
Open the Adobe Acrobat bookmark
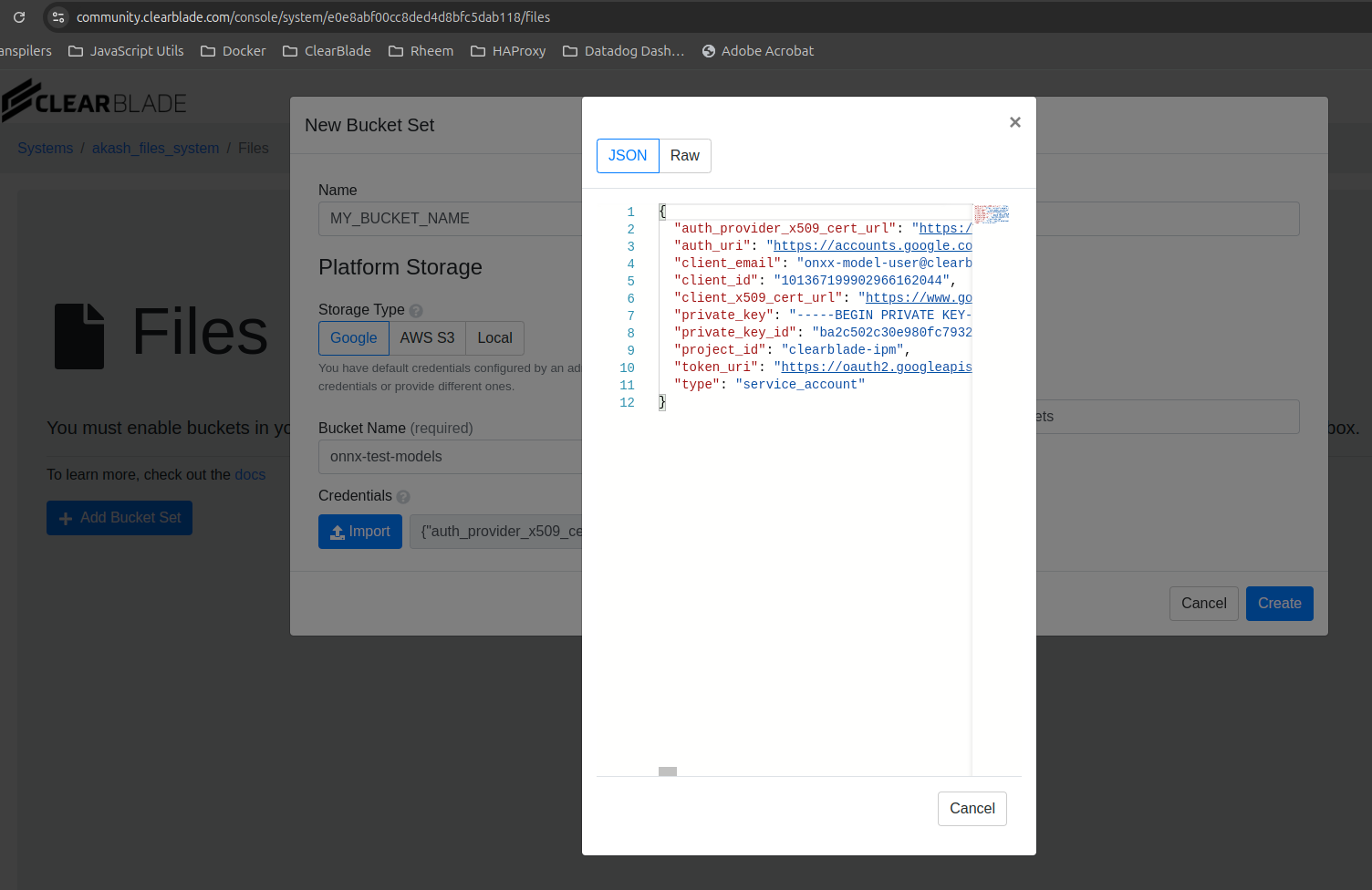757,51
